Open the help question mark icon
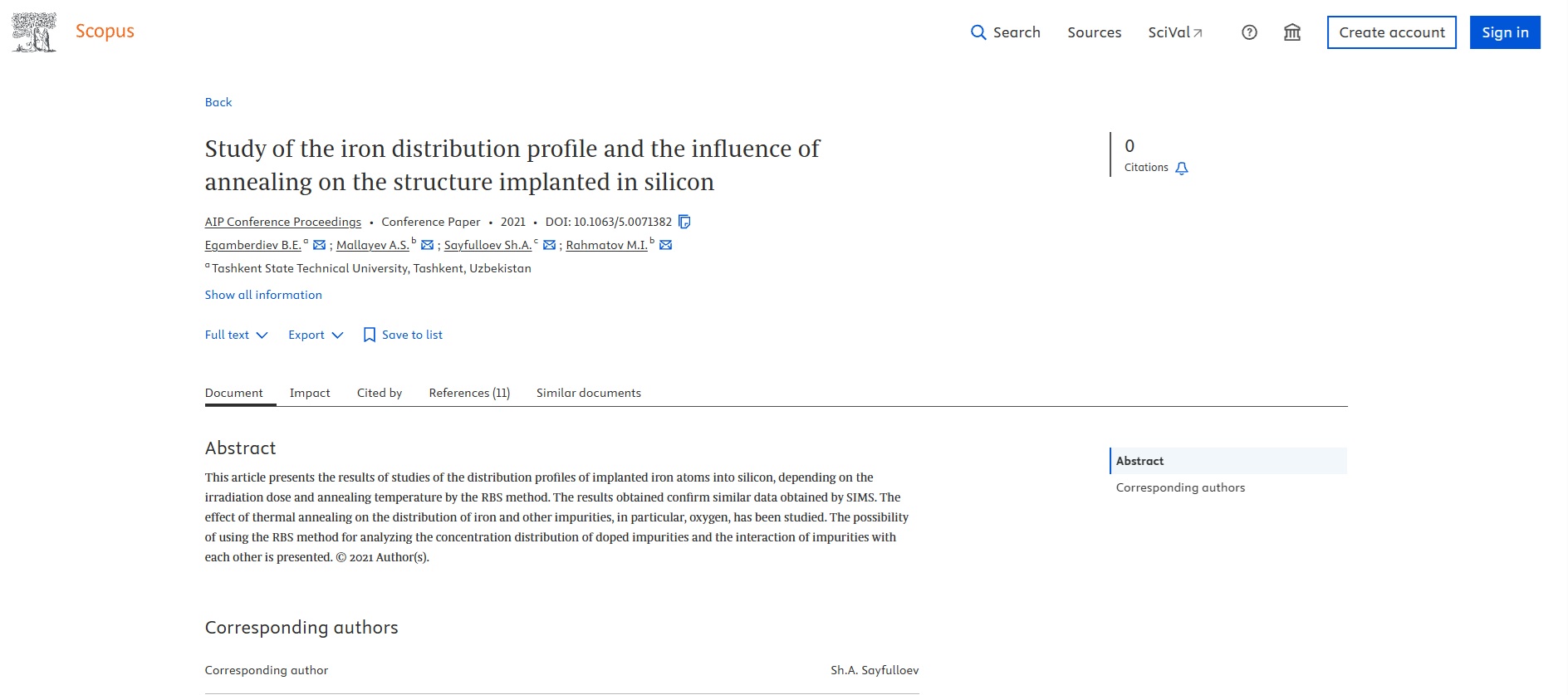The height and width of the screenshot is (695, 1568). coord(1249,32)
